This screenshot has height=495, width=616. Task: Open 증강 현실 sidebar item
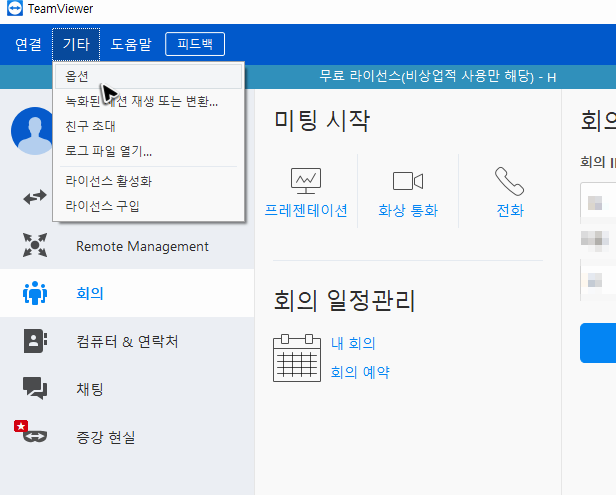point(106,437)
